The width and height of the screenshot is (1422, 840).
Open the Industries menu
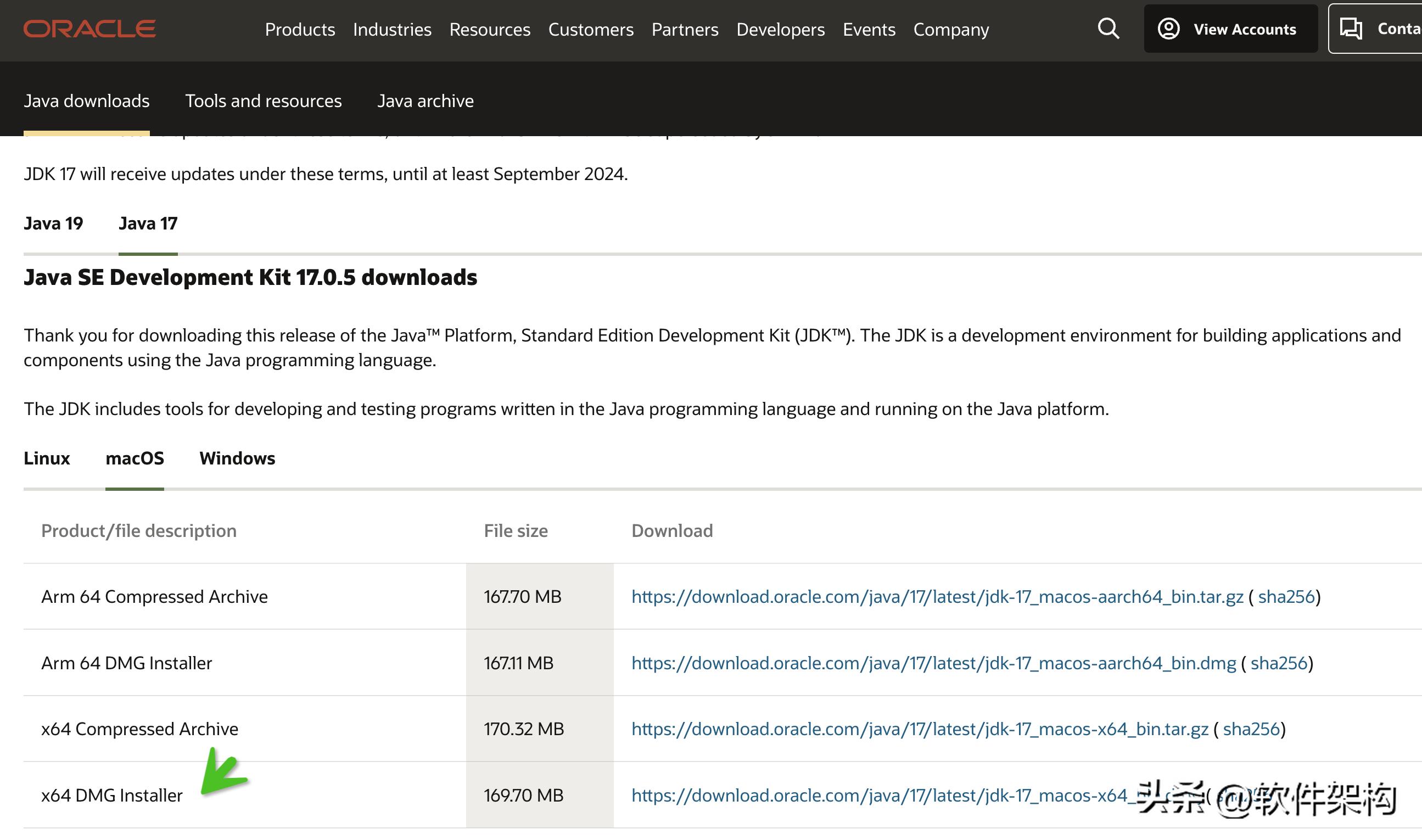(391, 30)
